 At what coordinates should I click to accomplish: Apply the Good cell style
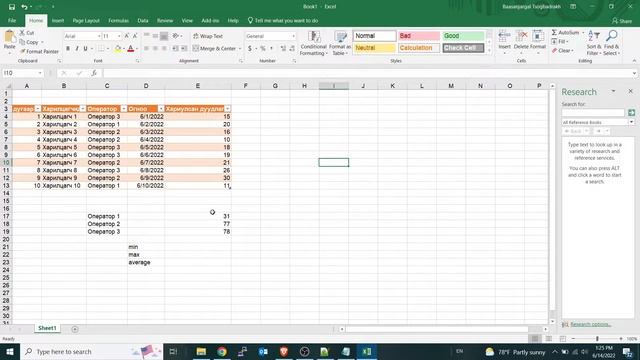click(x=463, y=36)
